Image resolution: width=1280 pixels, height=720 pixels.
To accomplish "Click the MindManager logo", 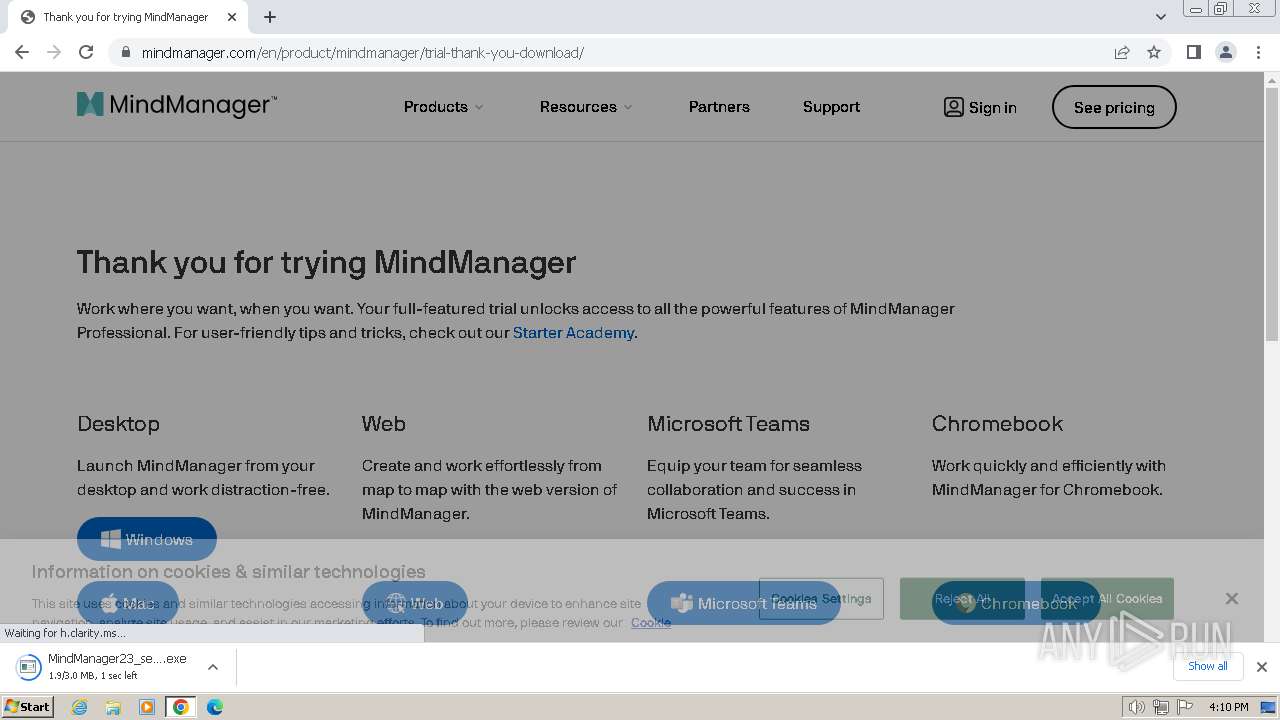I will [x=177, y=105].
